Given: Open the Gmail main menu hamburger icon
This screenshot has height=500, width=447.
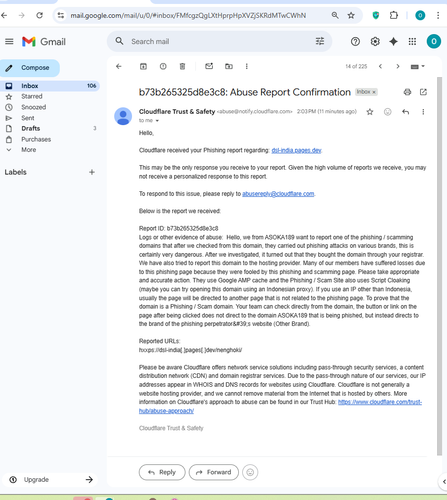Looking at the screenshot, I should [x=9, y=41].
